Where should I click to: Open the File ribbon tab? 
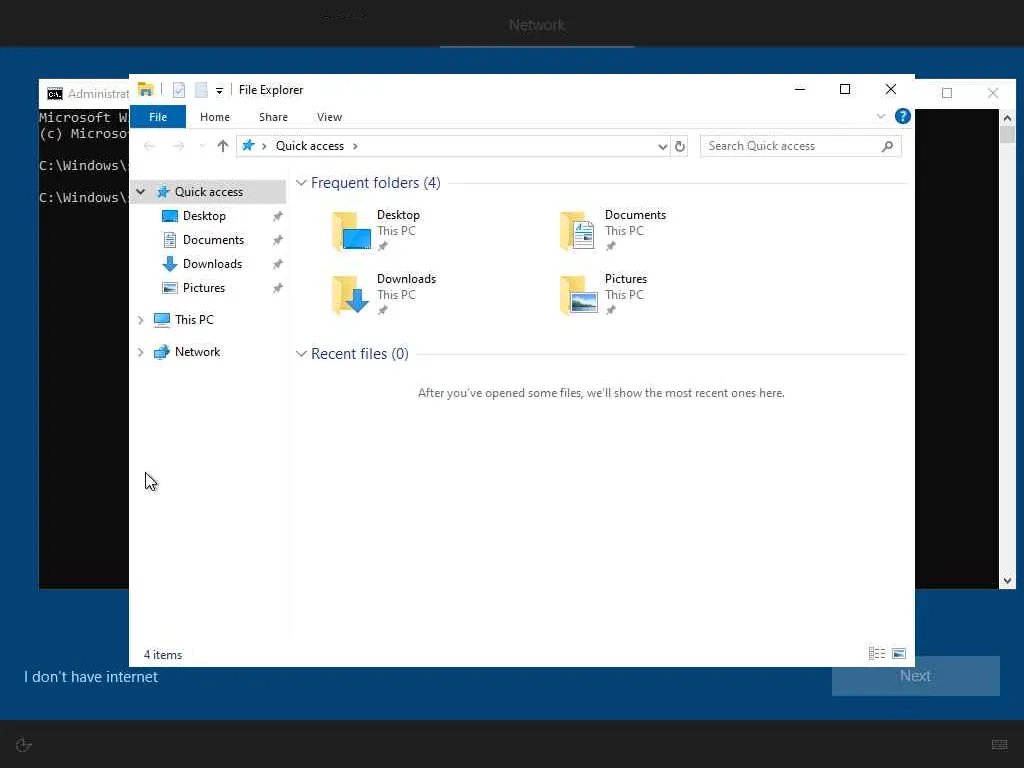pyautogui.click(x=157, y=117)
